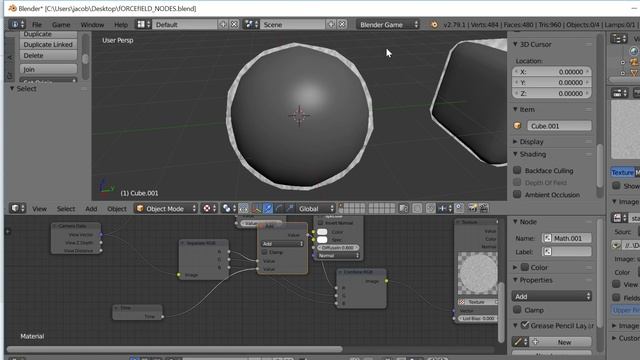The height and width of the screenshot is (360, 640).
Task: Toggle first layer button in layer grid
Action: pyautogui.click(x=342, y=206)
